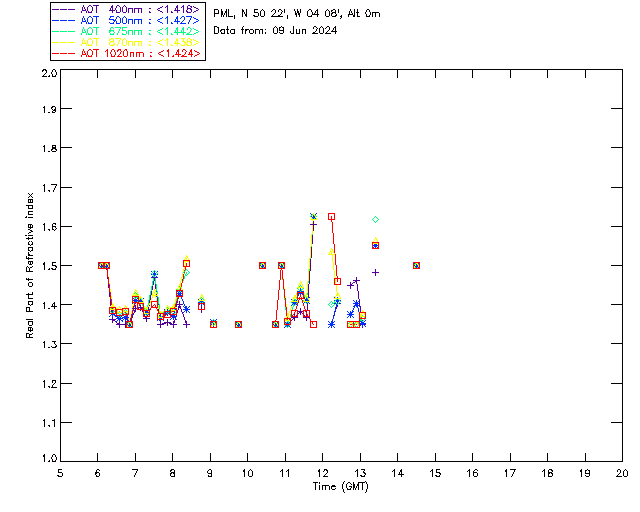The image size is (640, 512).
Task: Click the gray diamond marker above 1.6
Action: point(375,219)
